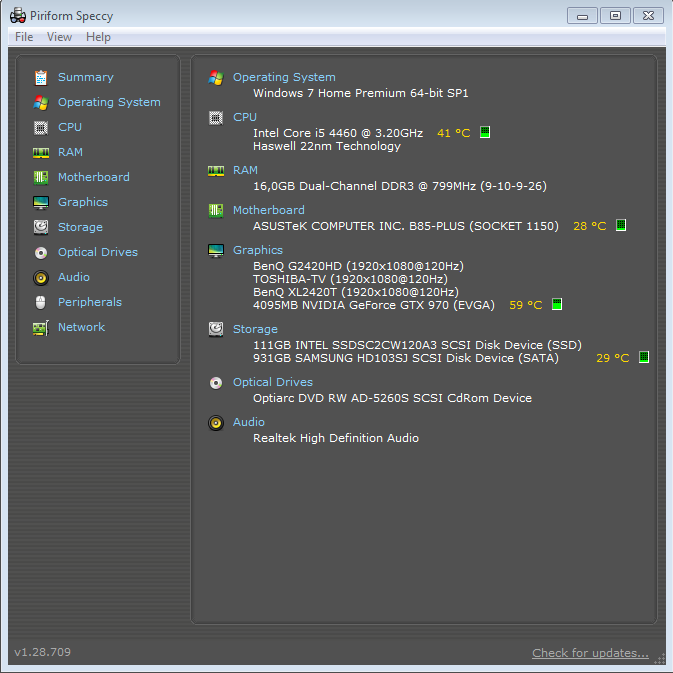
Task: Open the File menu
Action: point(24,37)
